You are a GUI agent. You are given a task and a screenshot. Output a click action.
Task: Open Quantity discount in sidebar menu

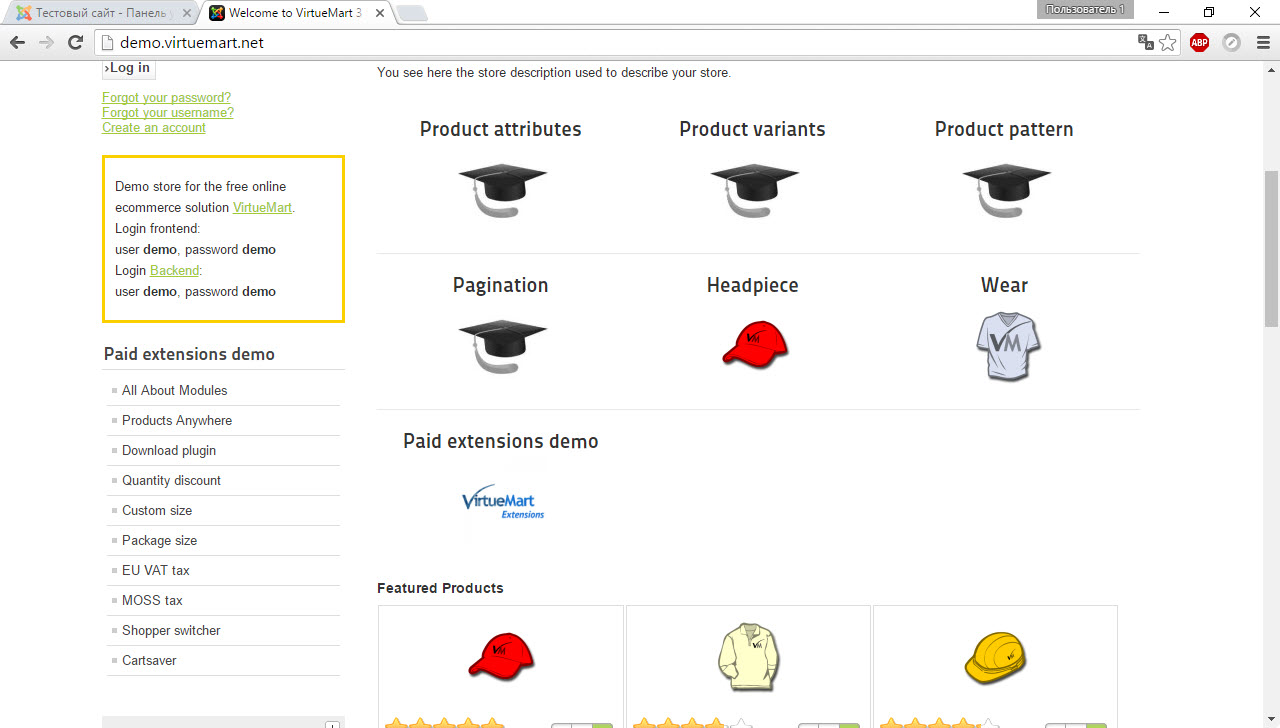(171, 480)
